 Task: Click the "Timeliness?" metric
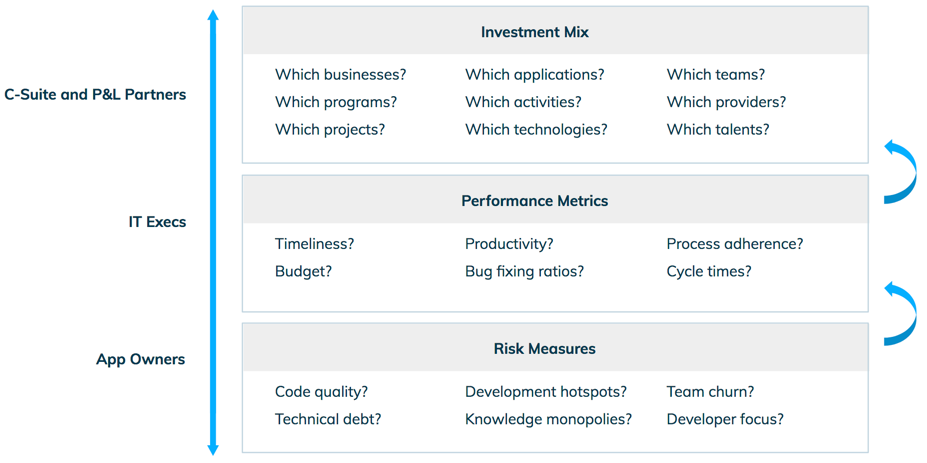314,244
